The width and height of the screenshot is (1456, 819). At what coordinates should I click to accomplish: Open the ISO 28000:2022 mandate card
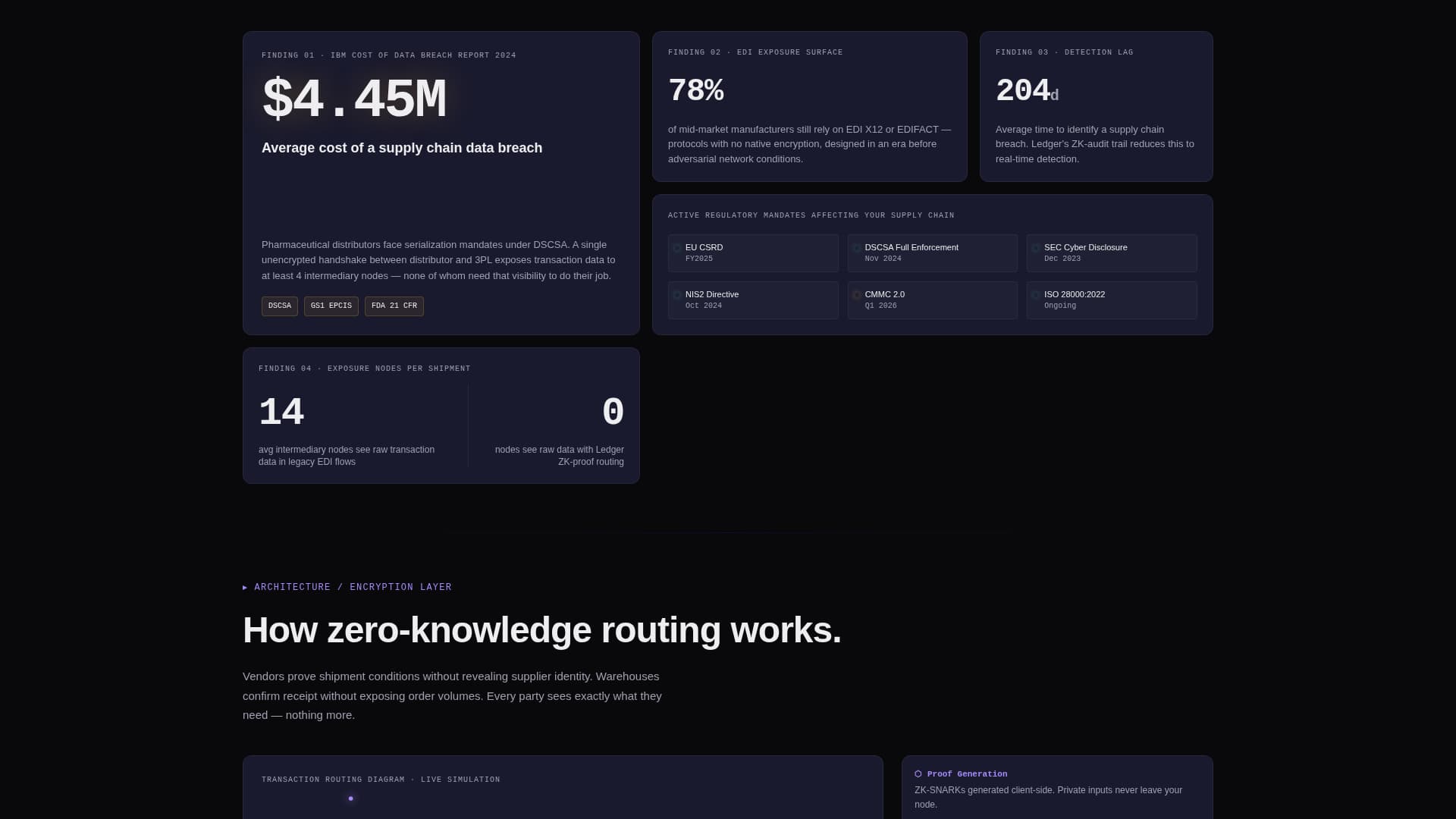(x=1112, y=300)
